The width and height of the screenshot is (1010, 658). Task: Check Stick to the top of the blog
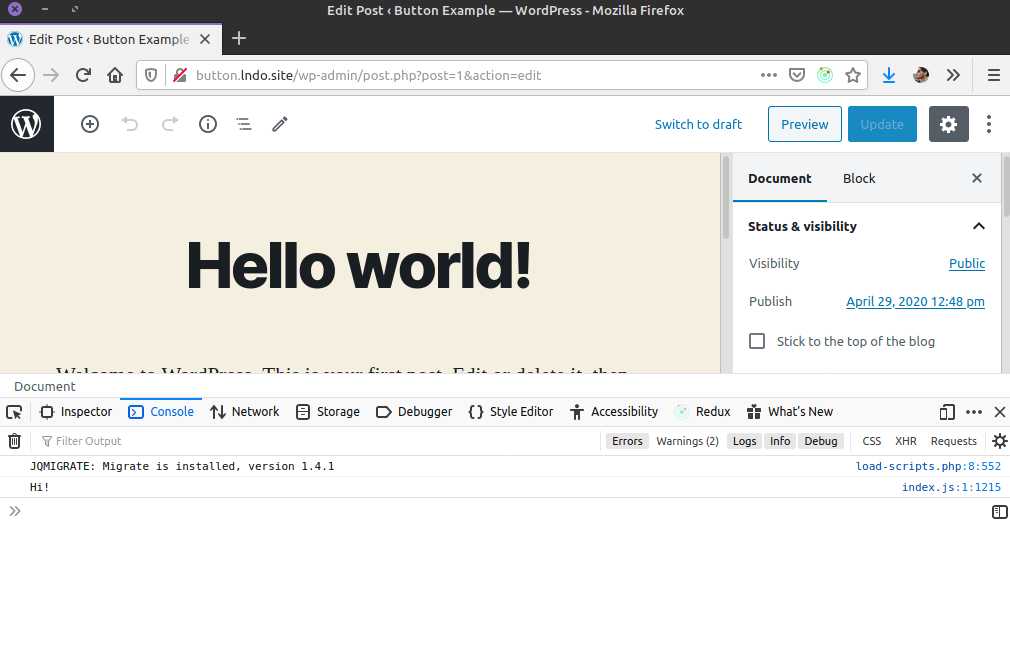(x=758, y=341)
